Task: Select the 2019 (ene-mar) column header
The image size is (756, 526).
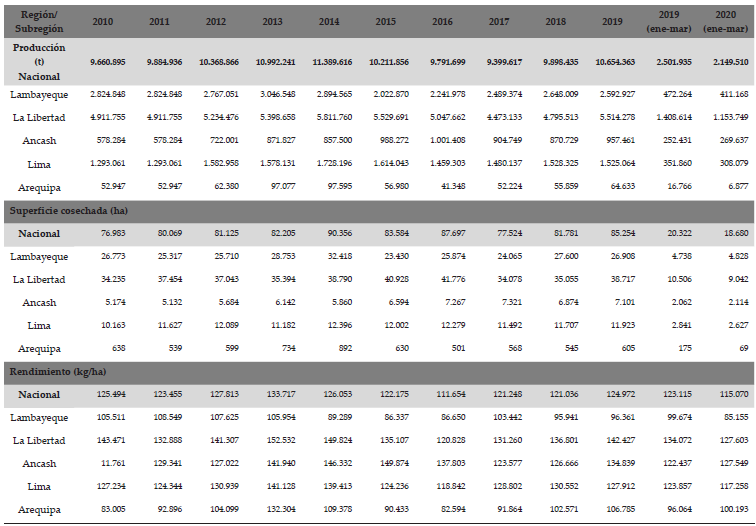Action: pos(668,21)
